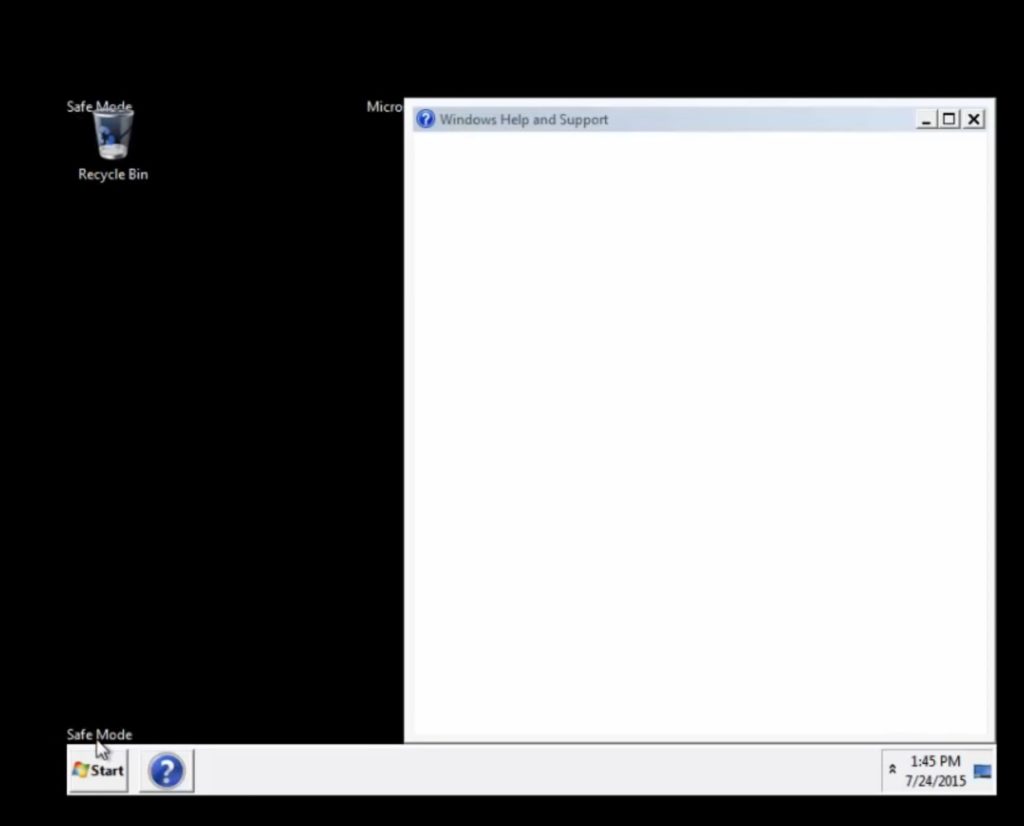Click the help icon in window title bar
This screenshot has height=826, width=1024.
click(425, 119)
